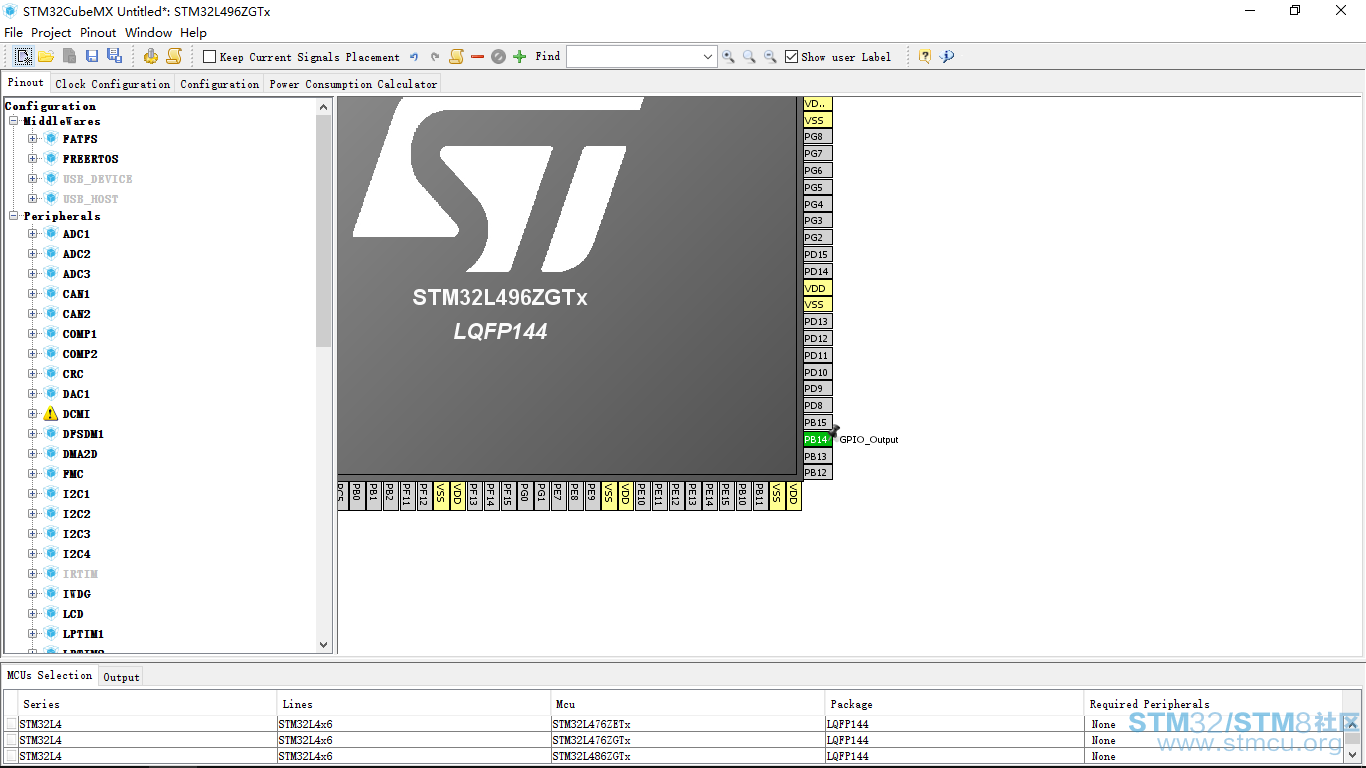The image size is (1366, 768).
Task: Click the Series column header
Action: click(147, 704)
